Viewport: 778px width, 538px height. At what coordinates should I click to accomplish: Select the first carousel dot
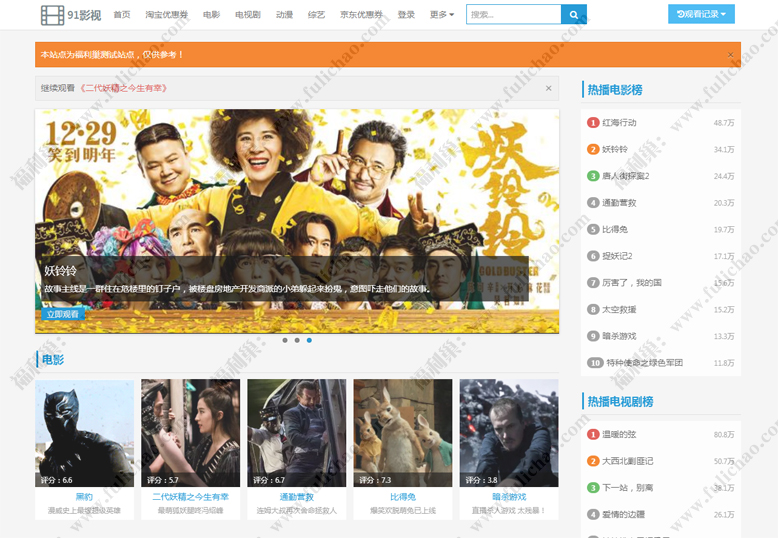coord(285,340)
